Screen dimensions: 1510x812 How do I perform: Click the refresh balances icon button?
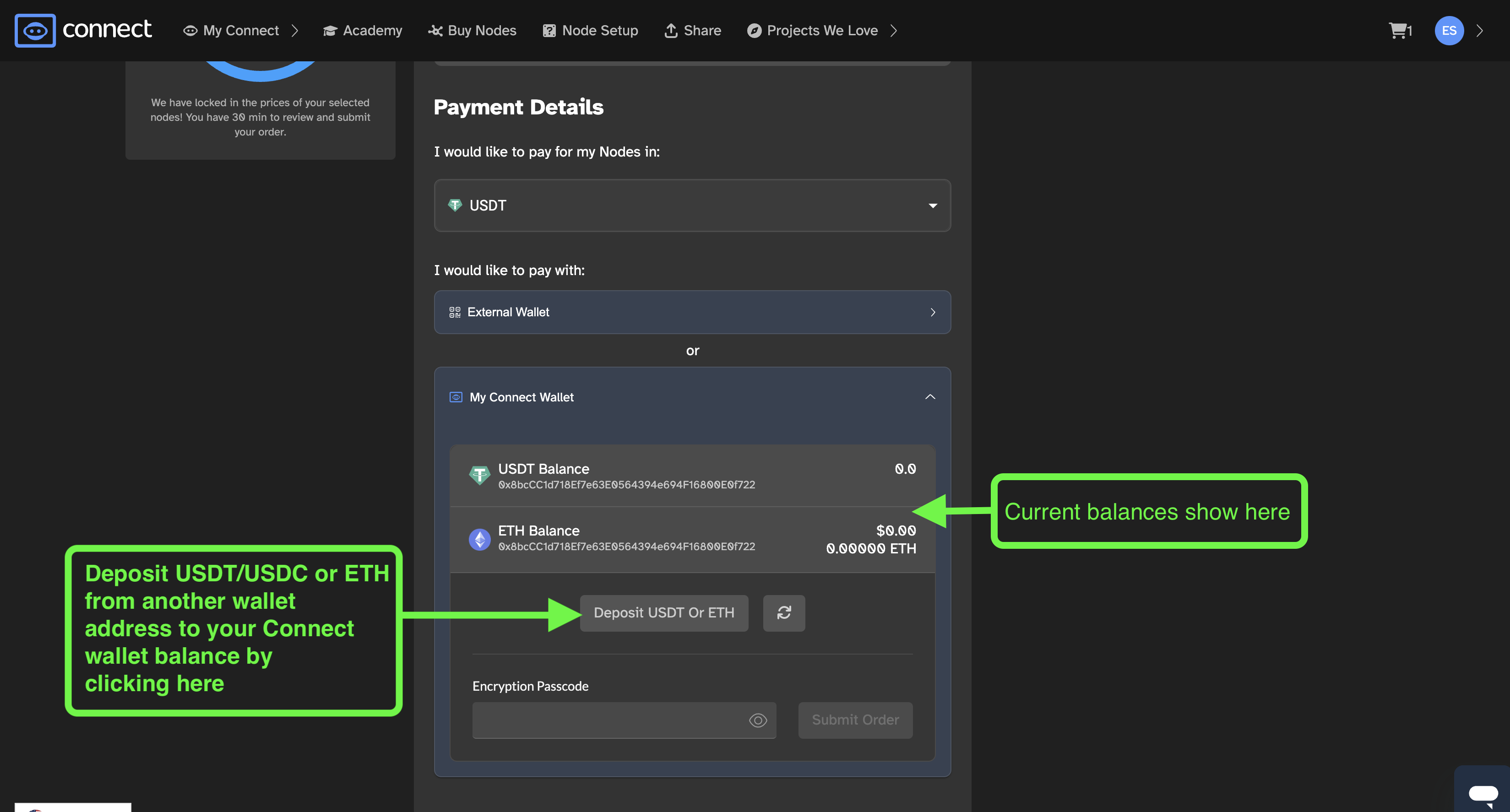pyautogui.click(x=784, y=613)
